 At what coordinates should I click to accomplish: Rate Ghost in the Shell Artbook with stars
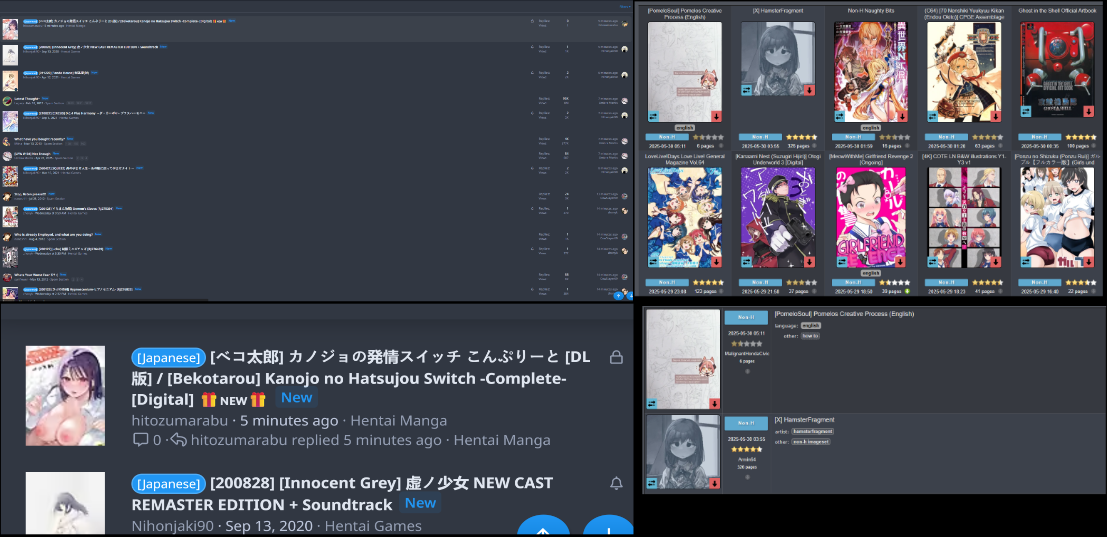(x=1082, y=137)
